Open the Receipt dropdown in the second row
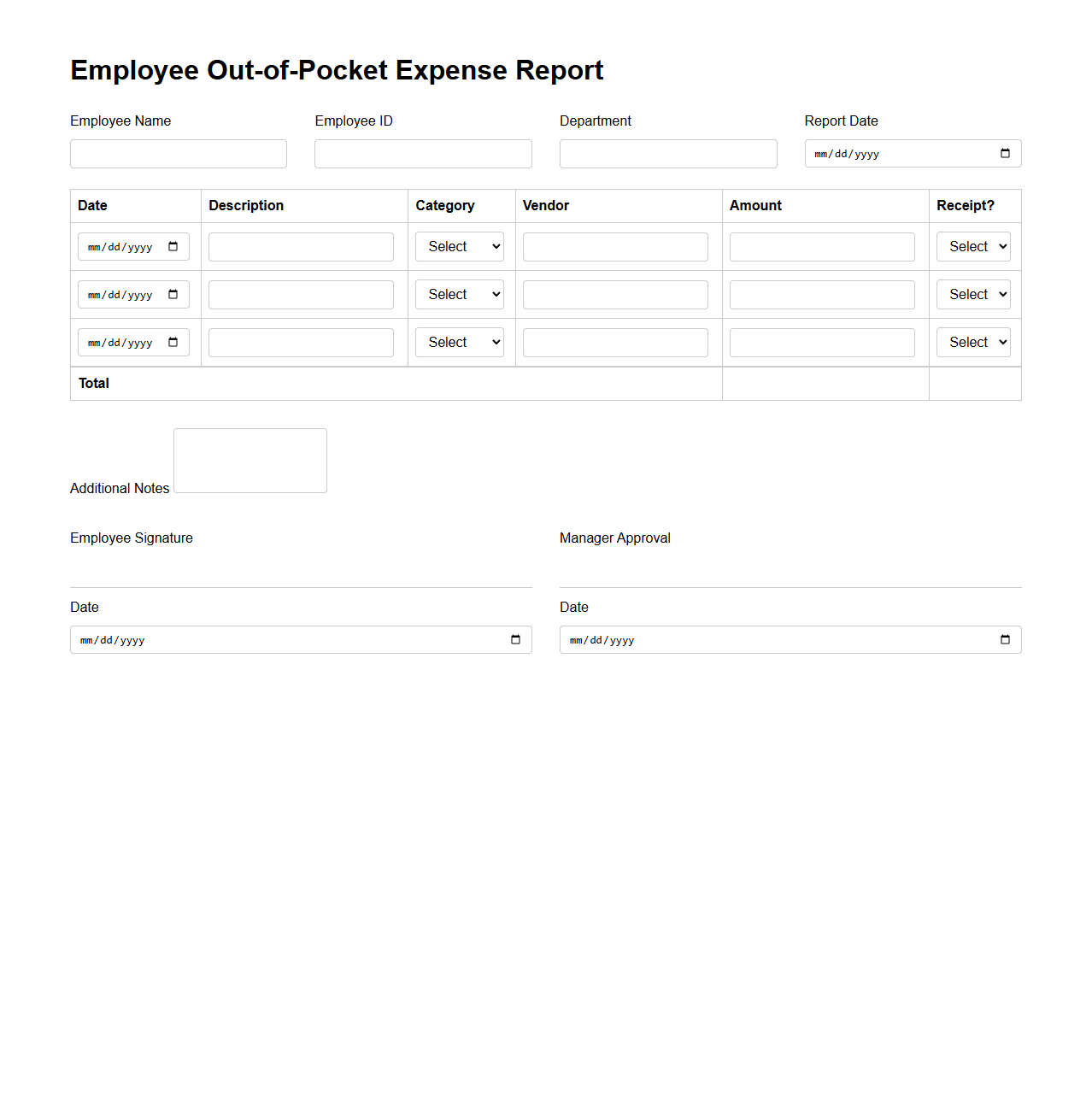The image size is (1092, 1111). [973, 294]
